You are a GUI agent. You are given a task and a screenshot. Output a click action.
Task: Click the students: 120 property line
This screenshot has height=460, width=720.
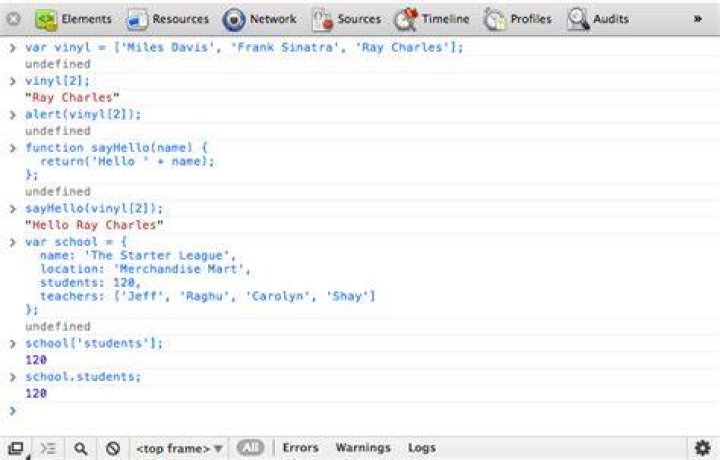click(x=90, y=283)
